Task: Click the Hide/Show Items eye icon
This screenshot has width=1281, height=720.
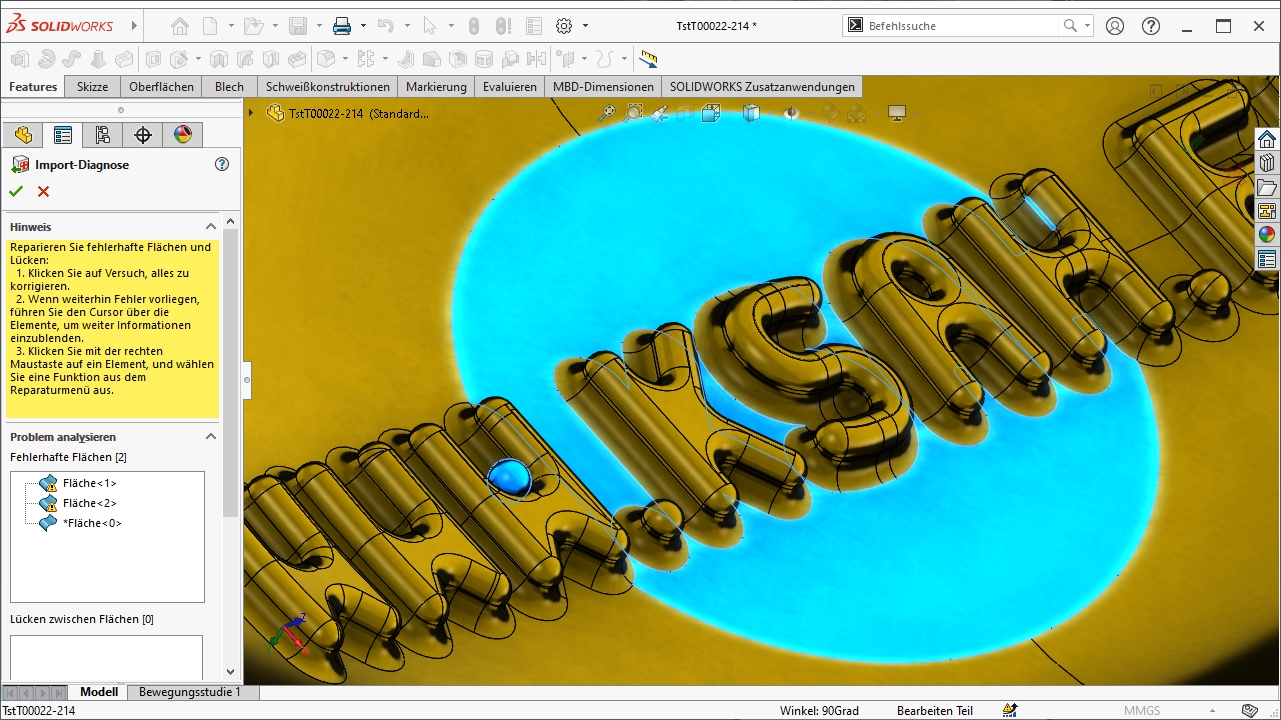Action: click(791, 114)
